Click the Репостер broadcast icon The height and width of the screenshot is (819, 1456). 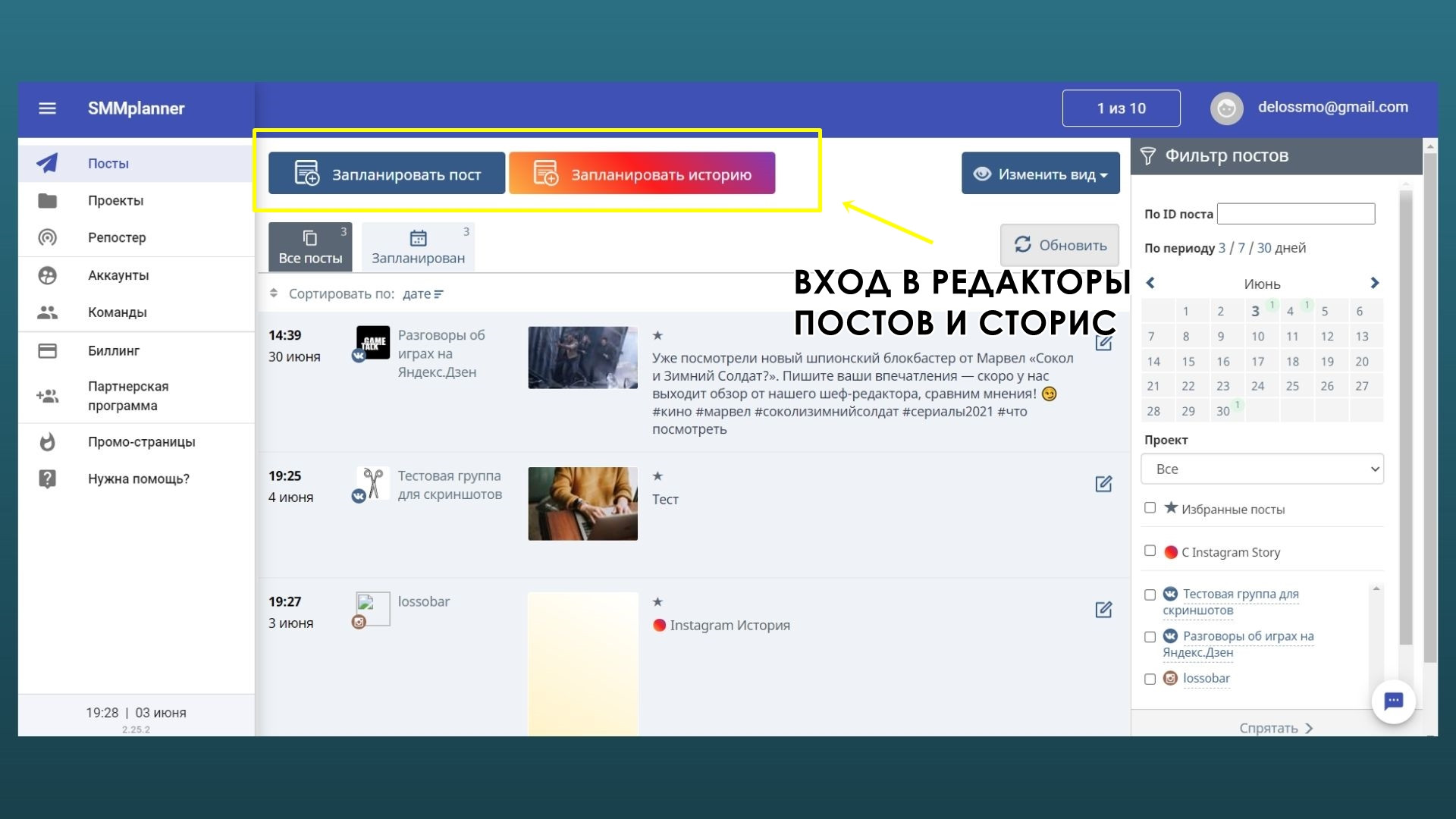[47, 237]
